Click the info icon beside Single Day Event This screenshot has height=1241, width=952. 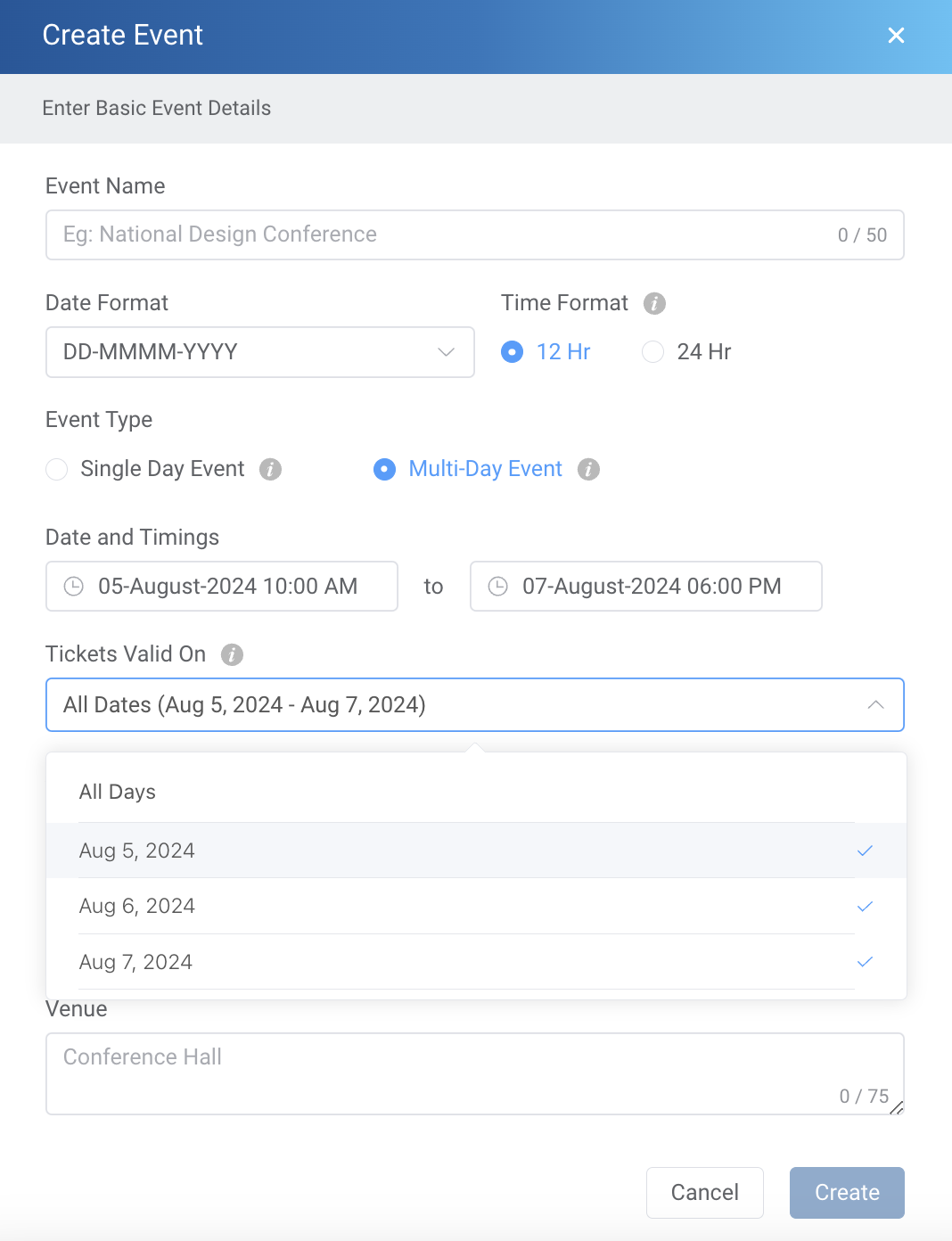[271, 469]
